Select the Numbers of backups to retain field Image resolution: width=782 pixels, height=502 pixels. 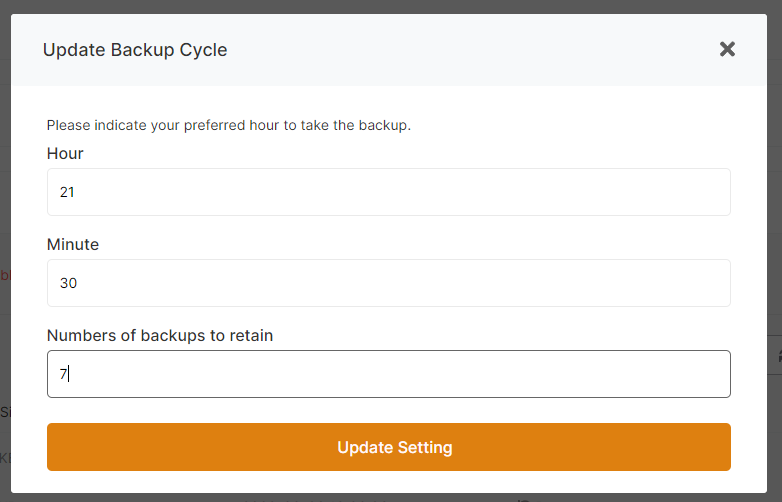[388, 374]
